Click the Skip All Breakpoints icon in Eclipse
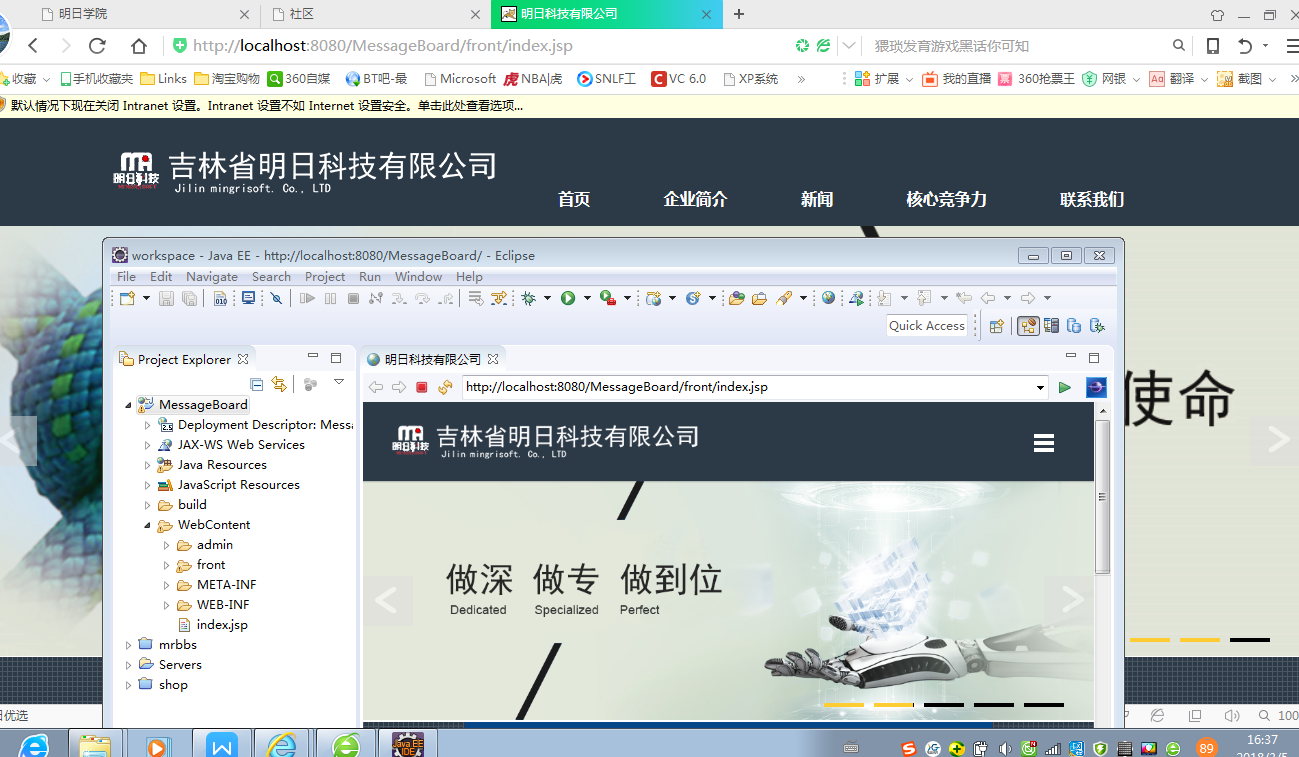 277,298
